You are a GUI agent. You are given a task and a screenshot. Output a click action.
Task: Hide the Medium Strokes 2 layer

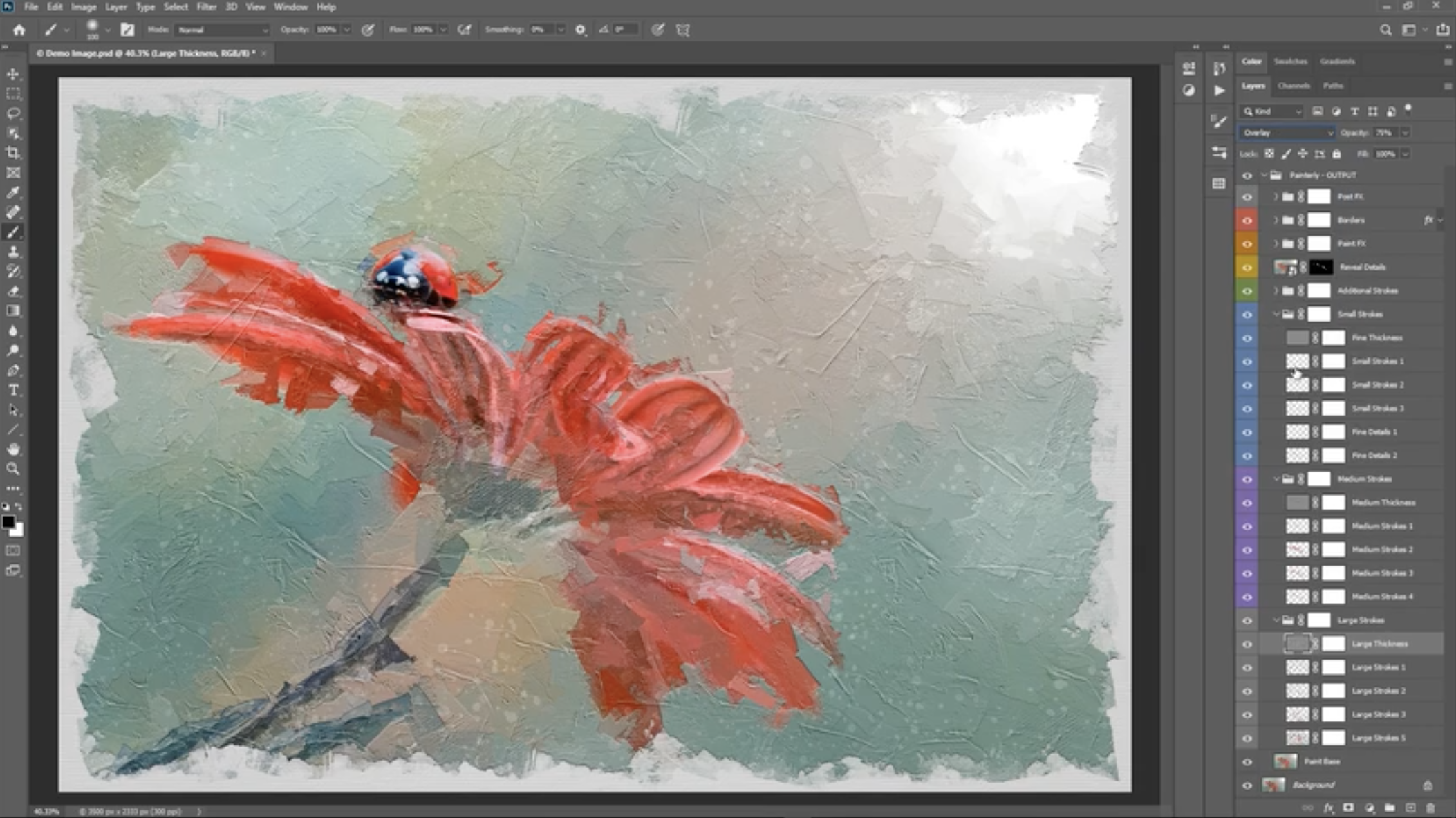pos(1247,550)
